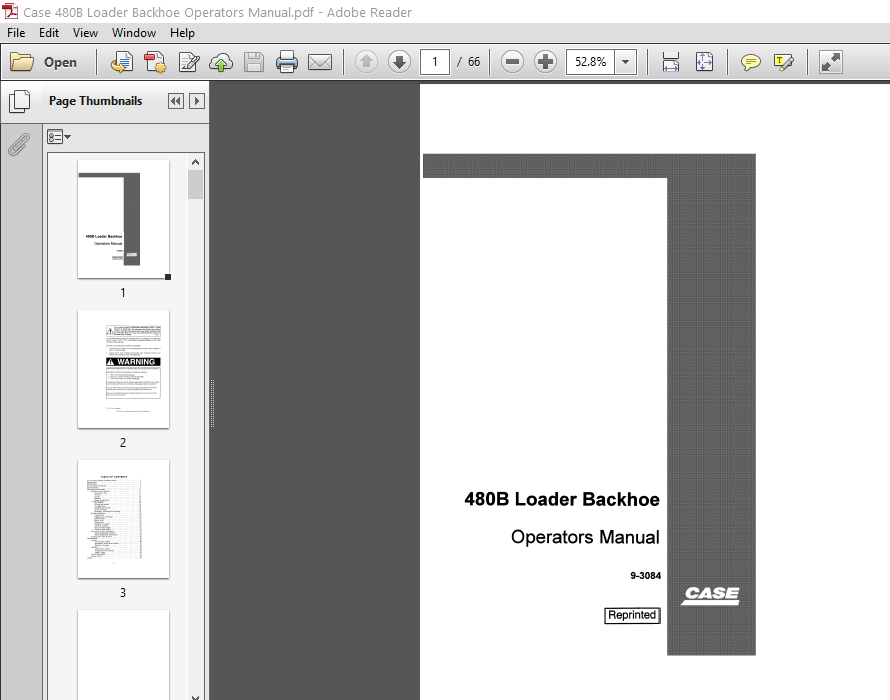Image resolution: width=890 pixels, height=700 pixels.
Task: Open the zoom level dropdown arrow
Action: coord(625,61)
